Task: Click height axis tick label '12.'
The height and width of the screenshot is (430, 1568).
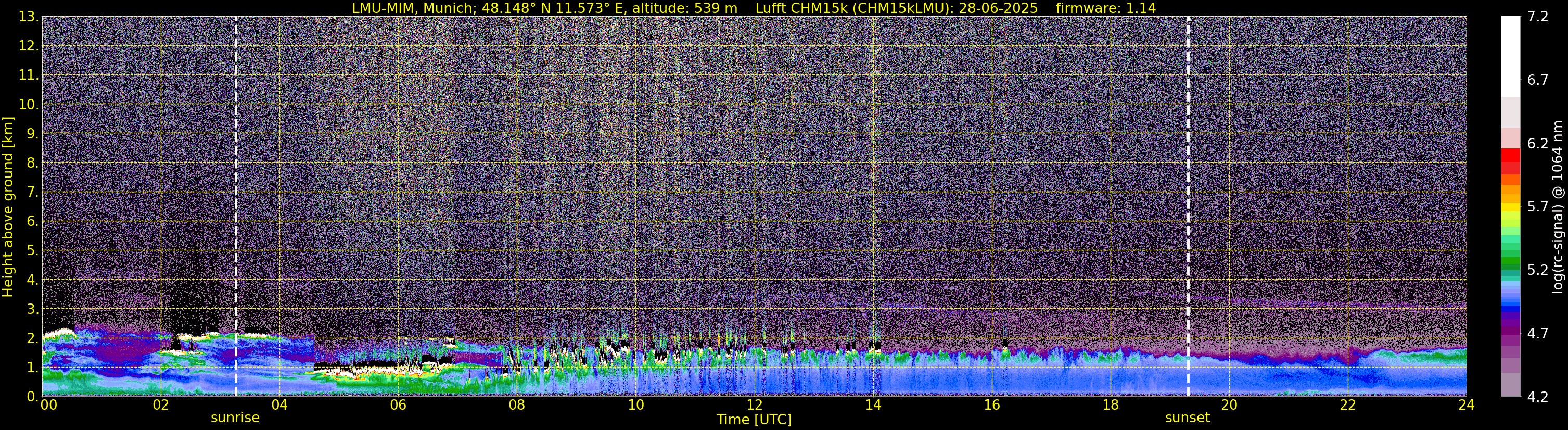Action: [29, 46]
